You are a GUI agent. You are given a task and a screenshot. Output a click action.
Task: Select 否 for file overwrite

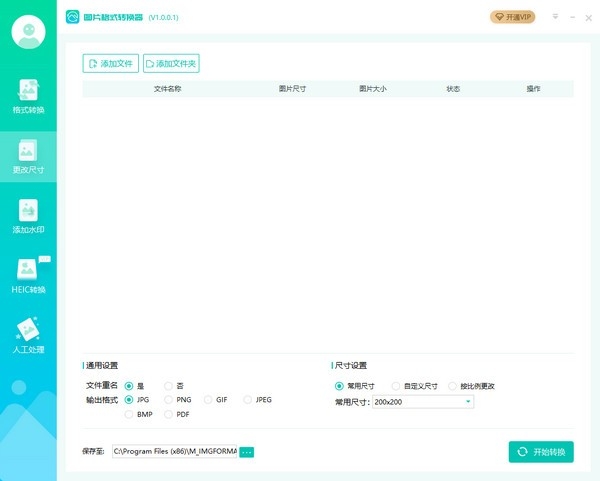(168, 385)
